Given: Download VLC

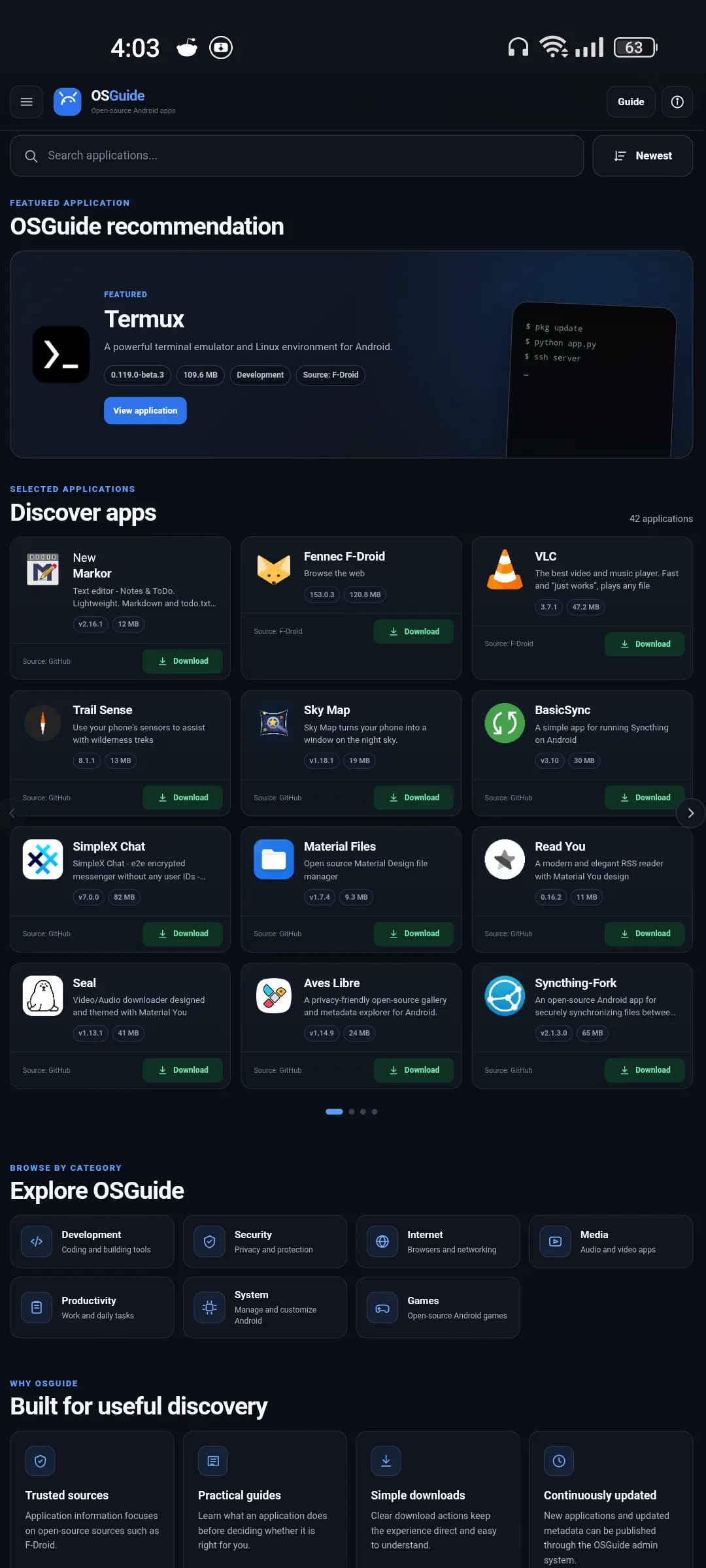Looking at the screenshot, I should coord(645,644).
